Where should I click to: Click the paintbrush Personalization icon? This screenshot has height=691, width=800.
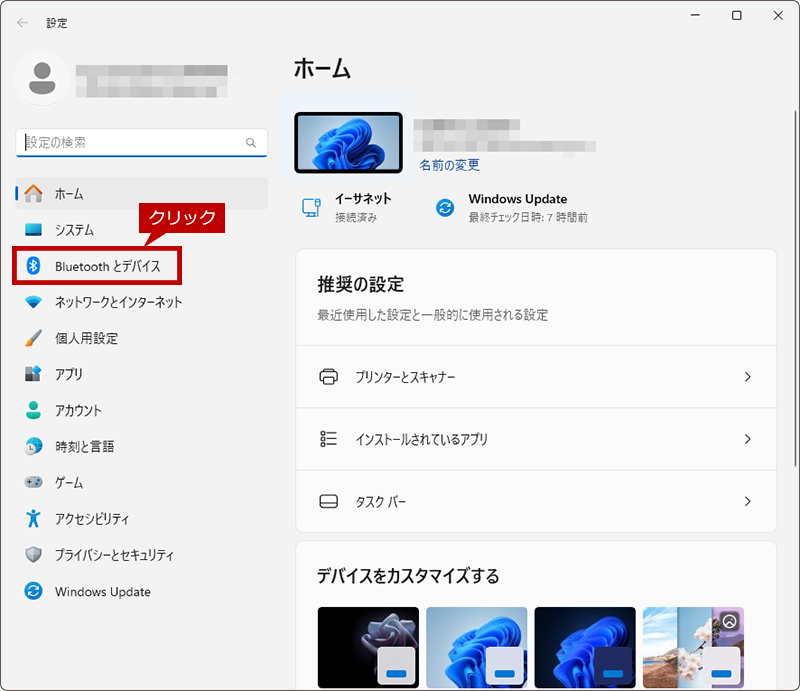[33, 338]
